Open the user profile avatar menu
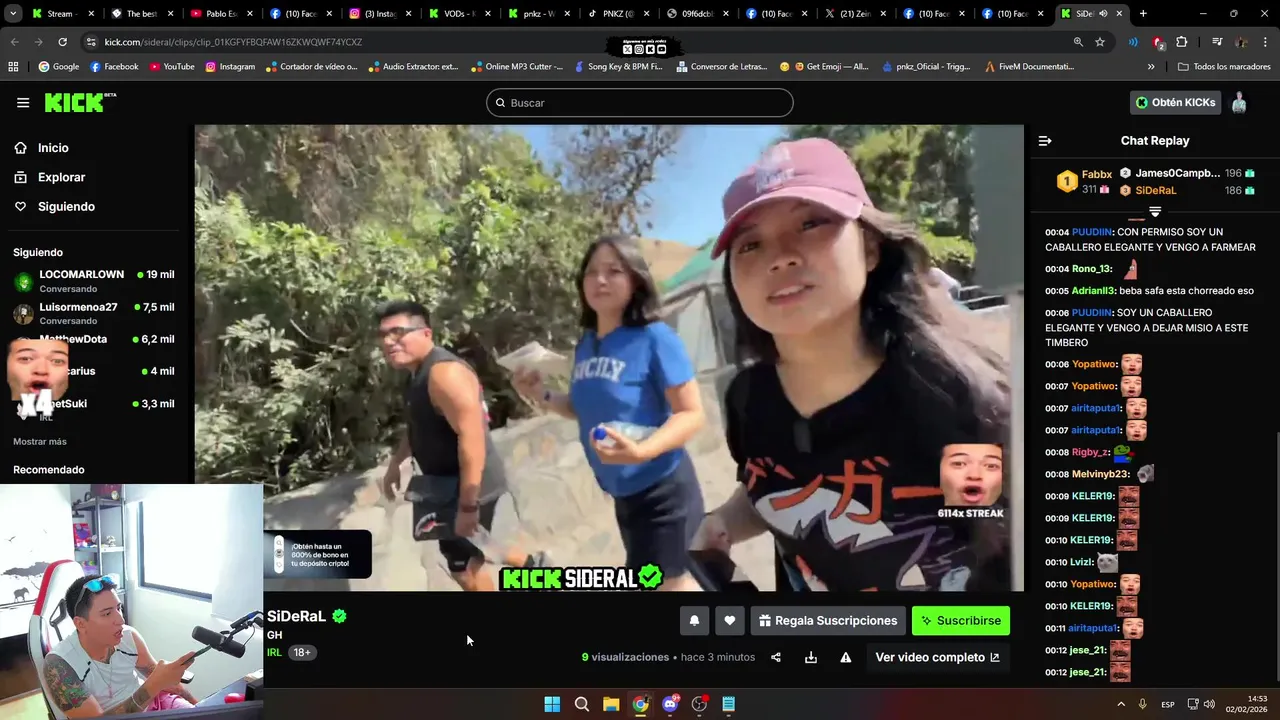 [x=1239, y=102]
